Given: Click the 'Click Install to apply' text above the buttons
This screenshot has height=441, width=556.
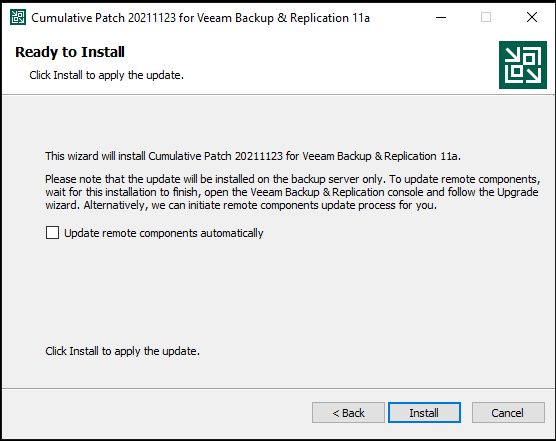Looking at the screenshot, I should (122, 351).
